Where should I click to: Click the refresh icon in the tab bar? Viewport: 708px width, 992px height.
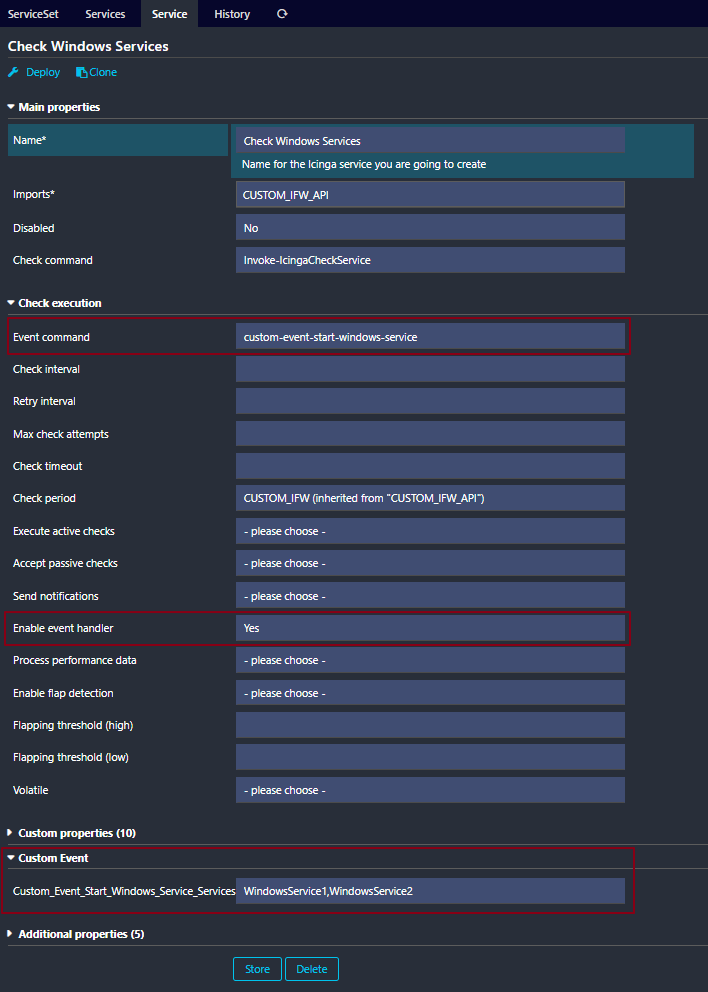[282, 14]
